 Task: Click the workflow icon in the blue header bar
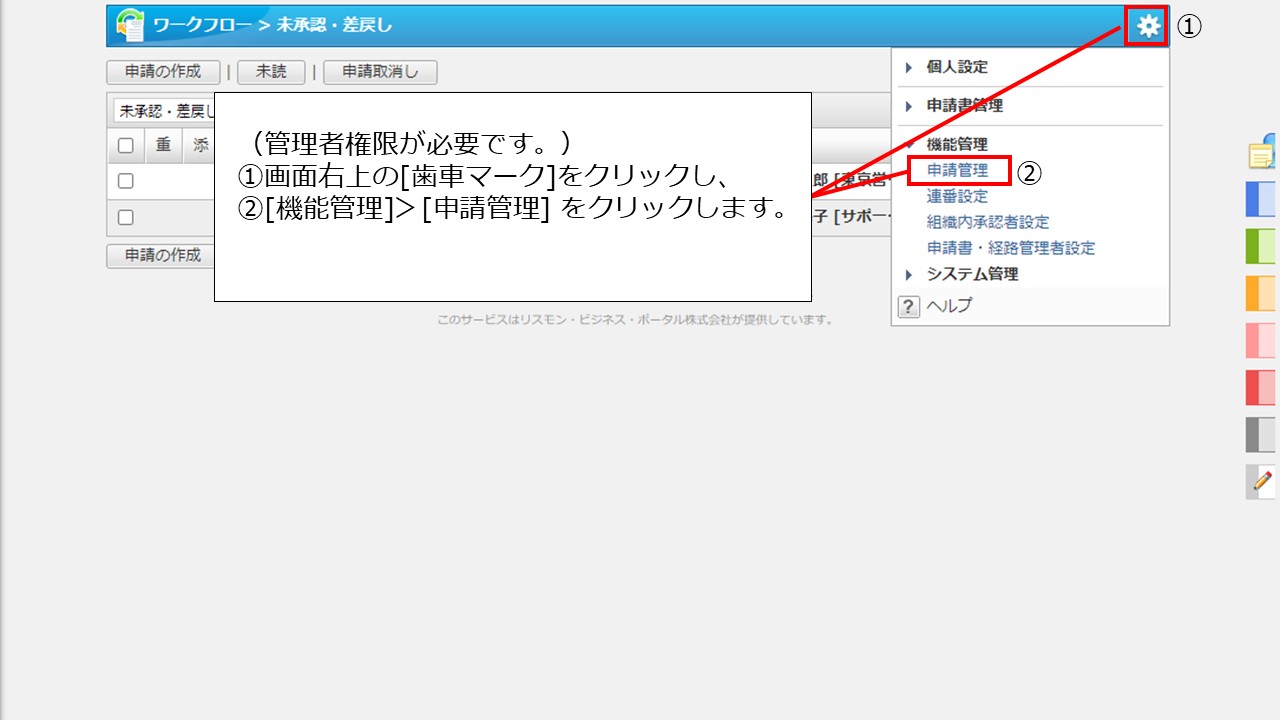click(129, 26)
